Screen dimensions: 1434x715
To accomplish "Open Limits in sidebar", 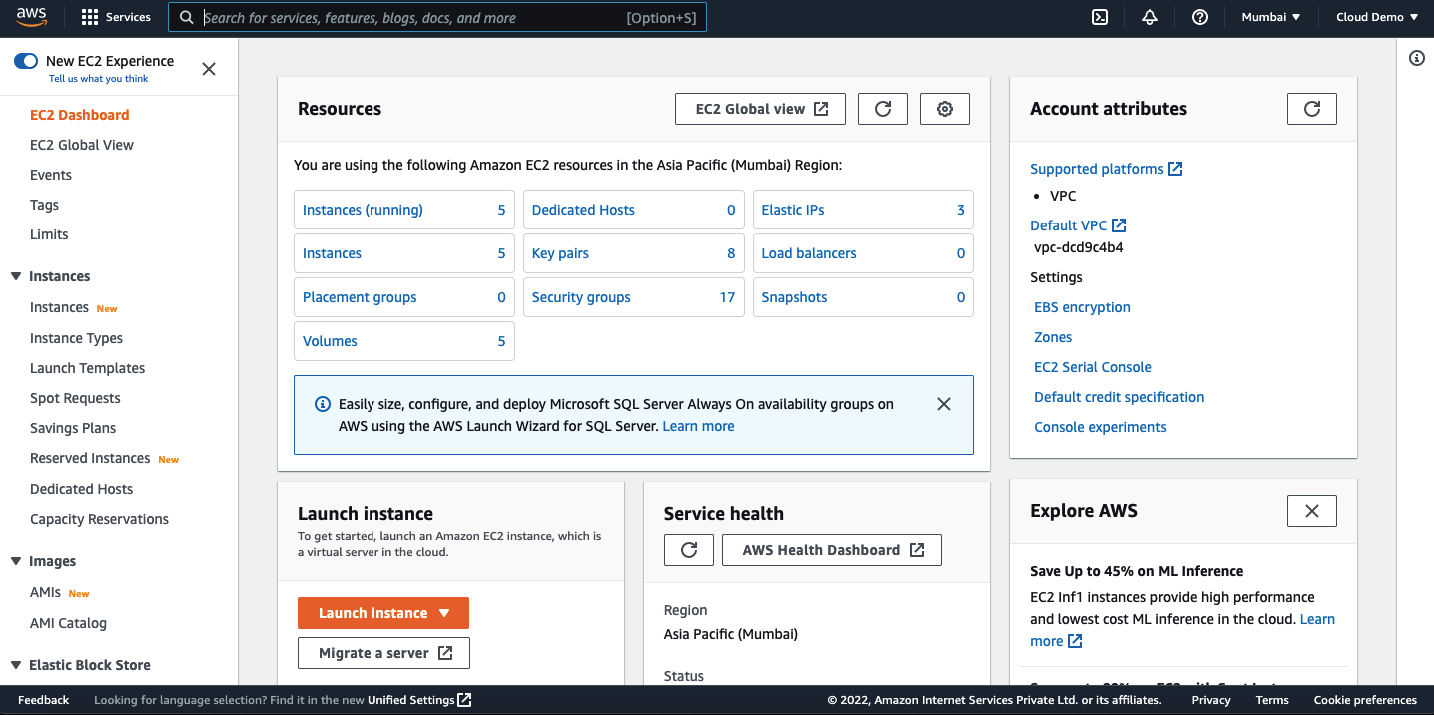I will click(x=49, y=234).
